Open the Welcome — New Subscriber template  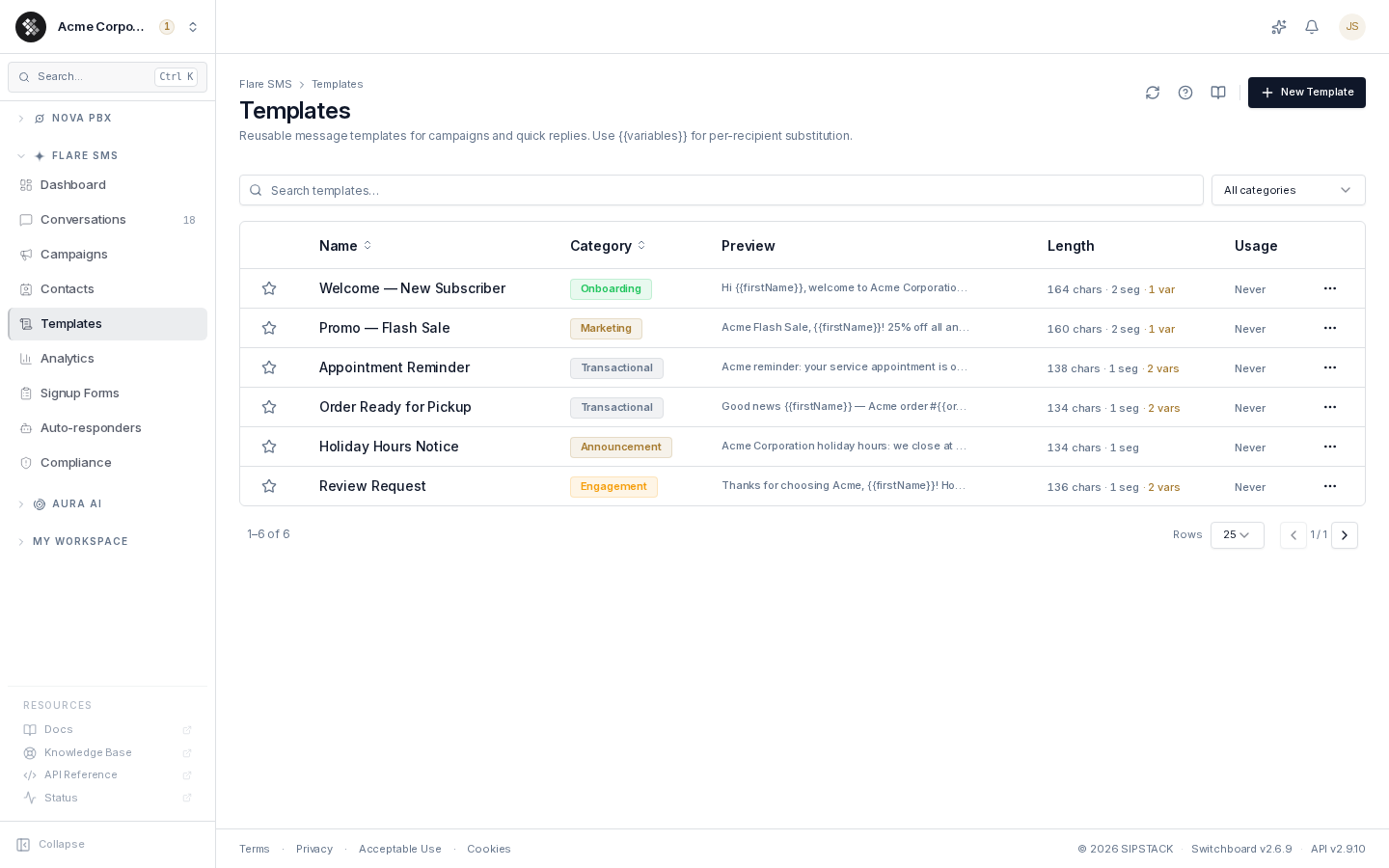(412, 288)
